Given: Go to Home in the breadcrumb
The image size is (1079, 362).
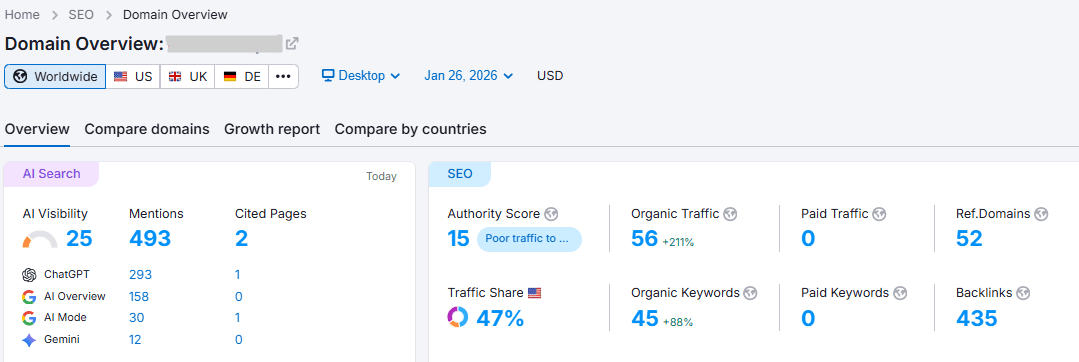Looking at the screenshot, I should click(22, 14).
